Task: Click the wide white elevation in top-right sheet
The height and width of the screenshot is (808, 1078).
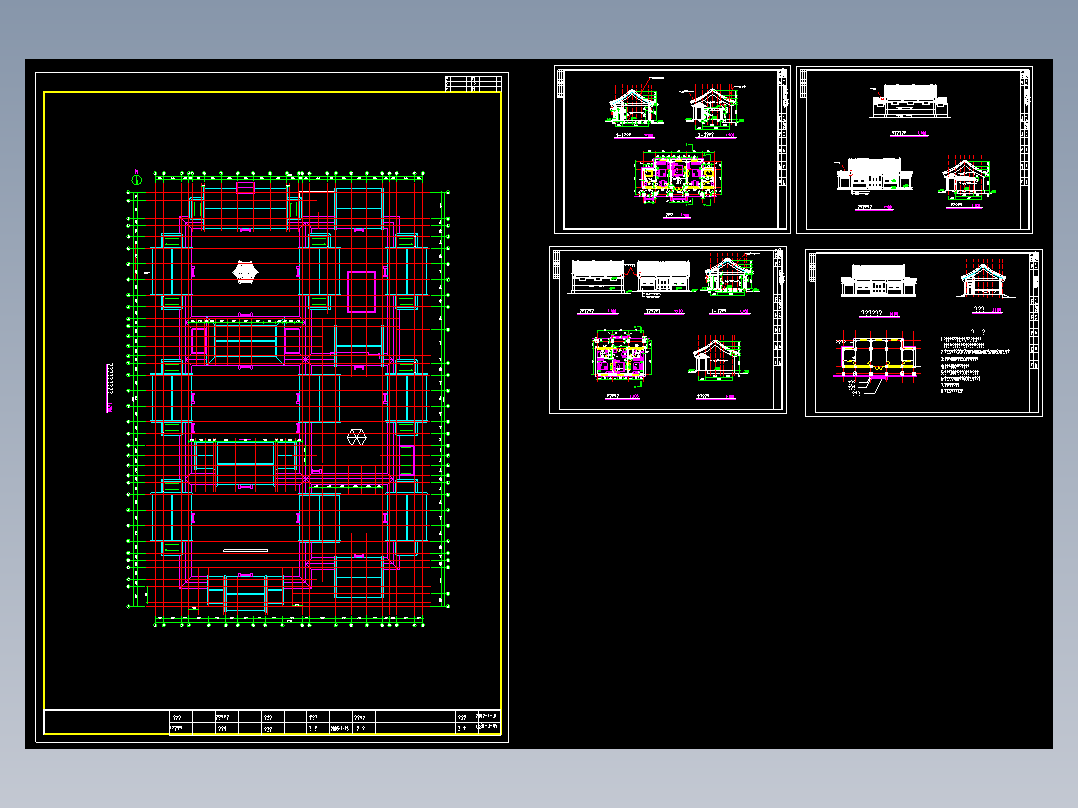Action: click(x=910, y=101)
